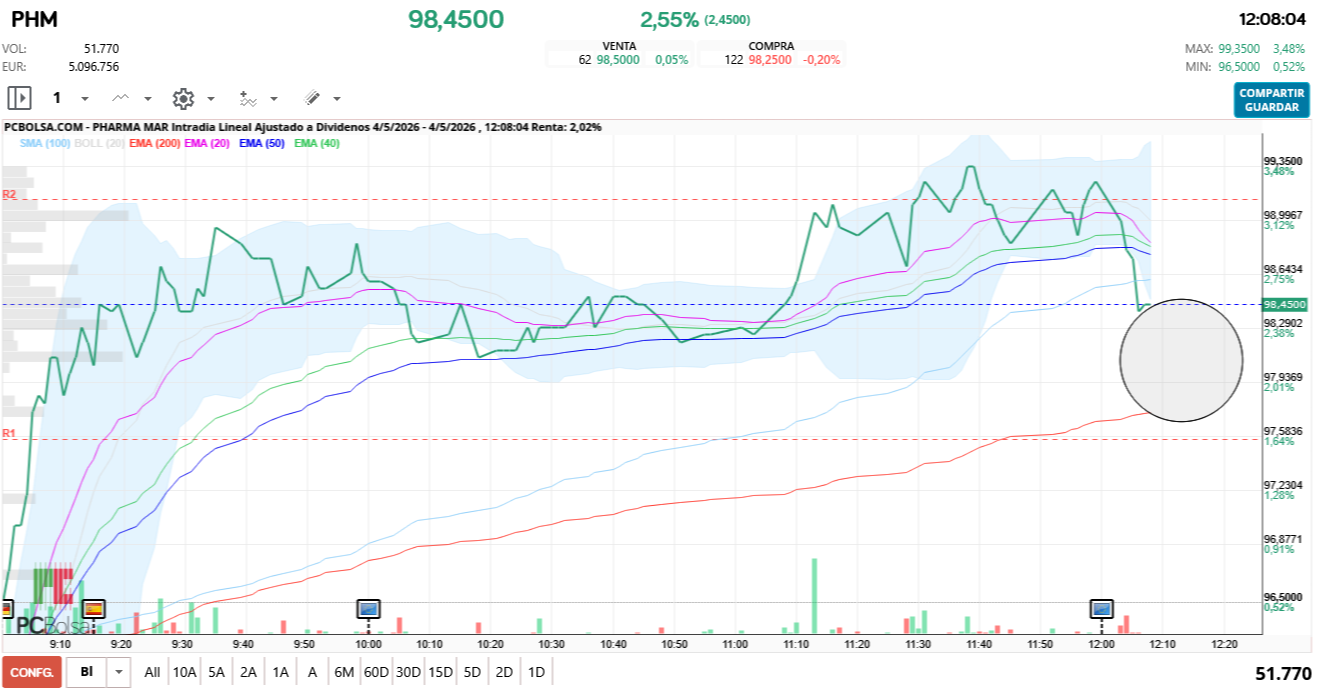Toggle the EMA (50) indicator legend
The image size is (1325, 693).
pyautogui.click(x=263, y=143)
